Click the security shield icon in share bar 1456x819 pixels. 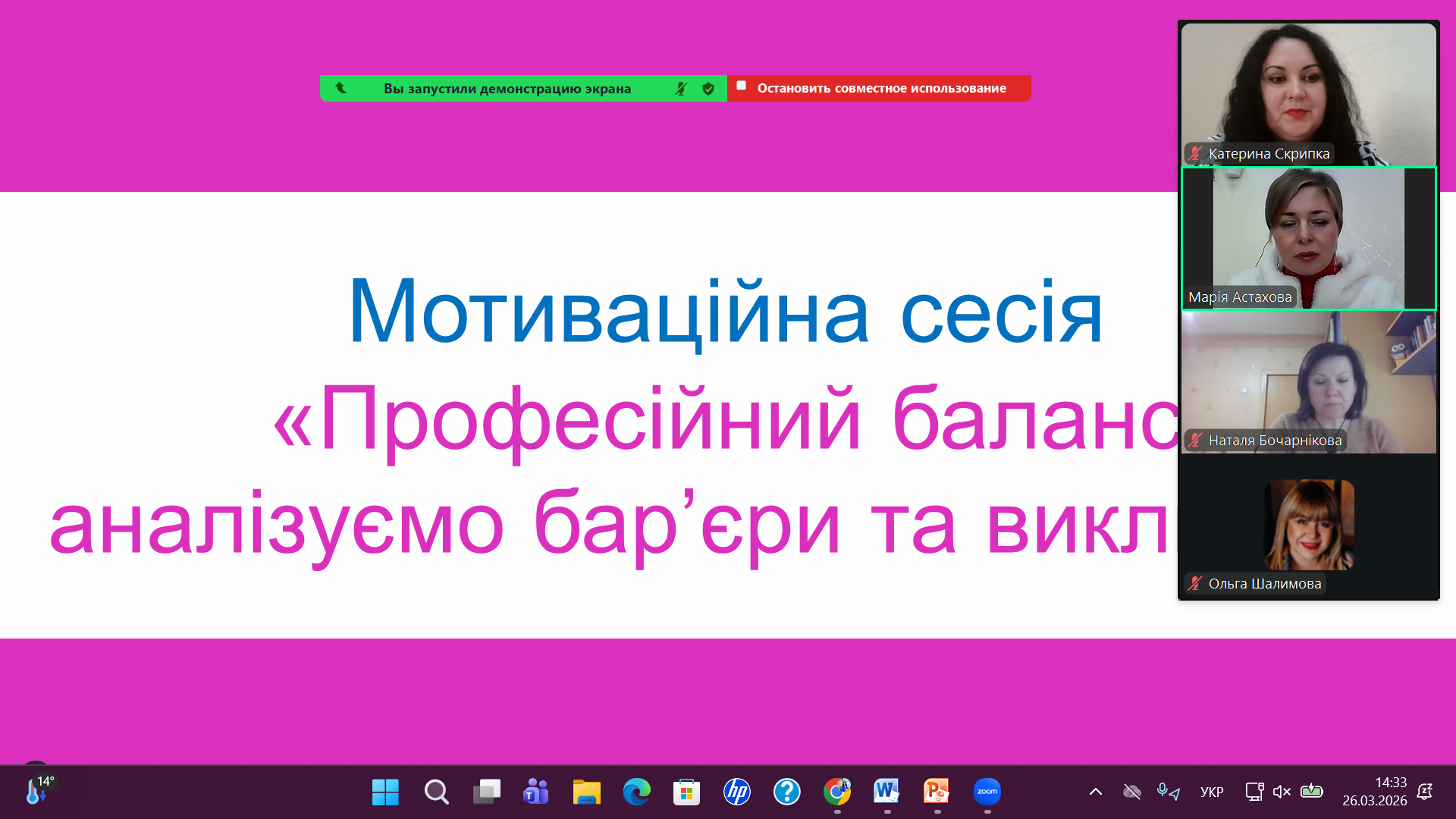[x=708, y=89]
